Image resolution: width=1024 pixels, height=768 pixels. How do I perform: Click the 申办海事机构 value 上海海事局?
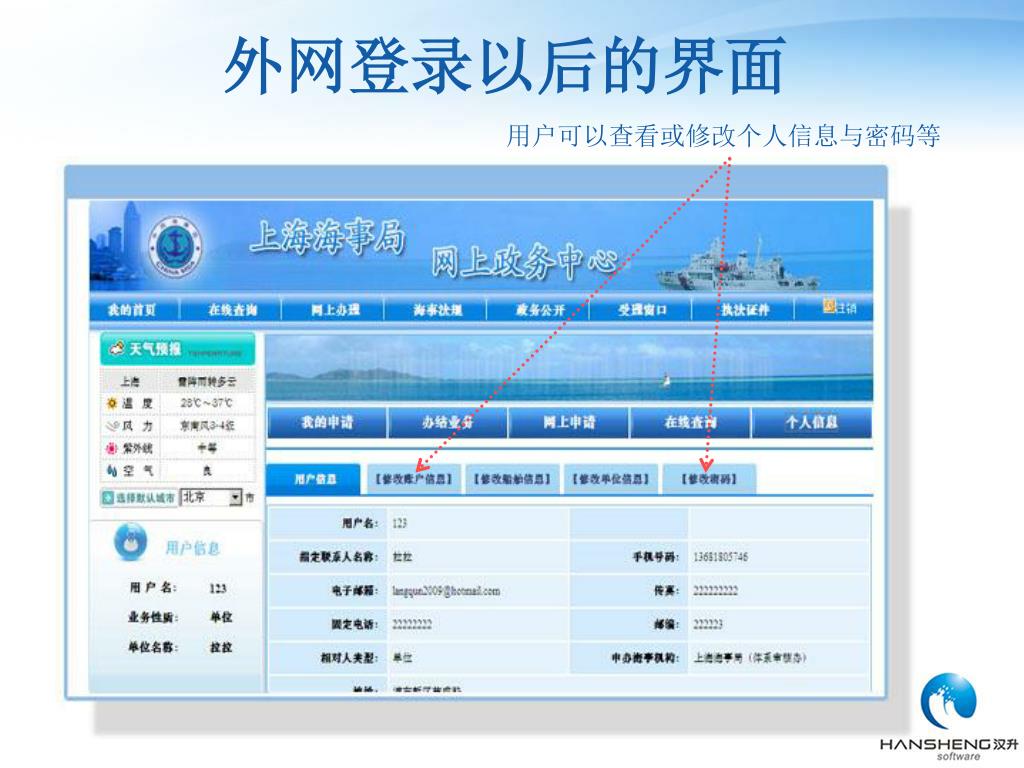point(750,658)
